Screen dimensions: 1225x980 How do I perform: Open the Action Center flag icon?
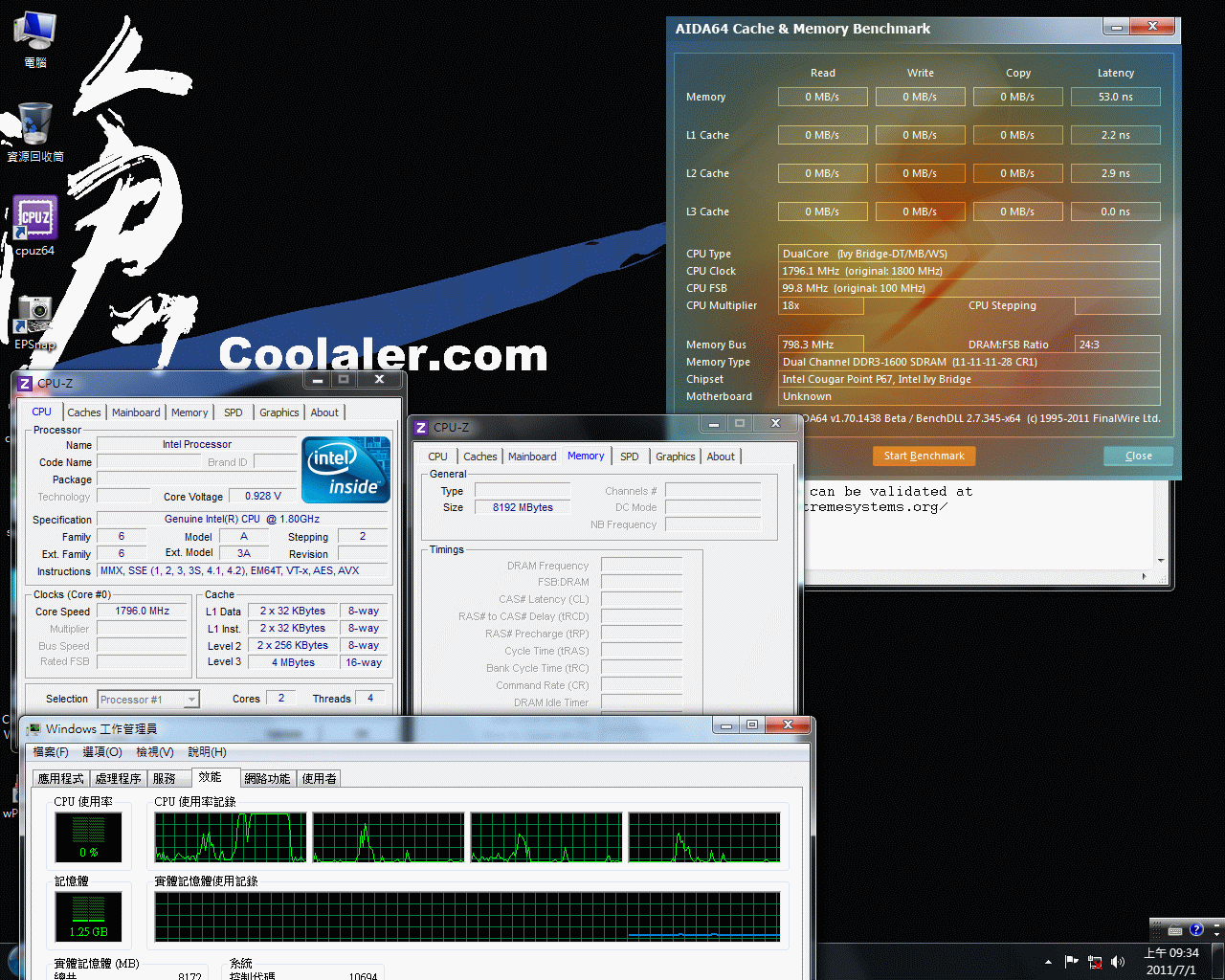point(1072,962)
